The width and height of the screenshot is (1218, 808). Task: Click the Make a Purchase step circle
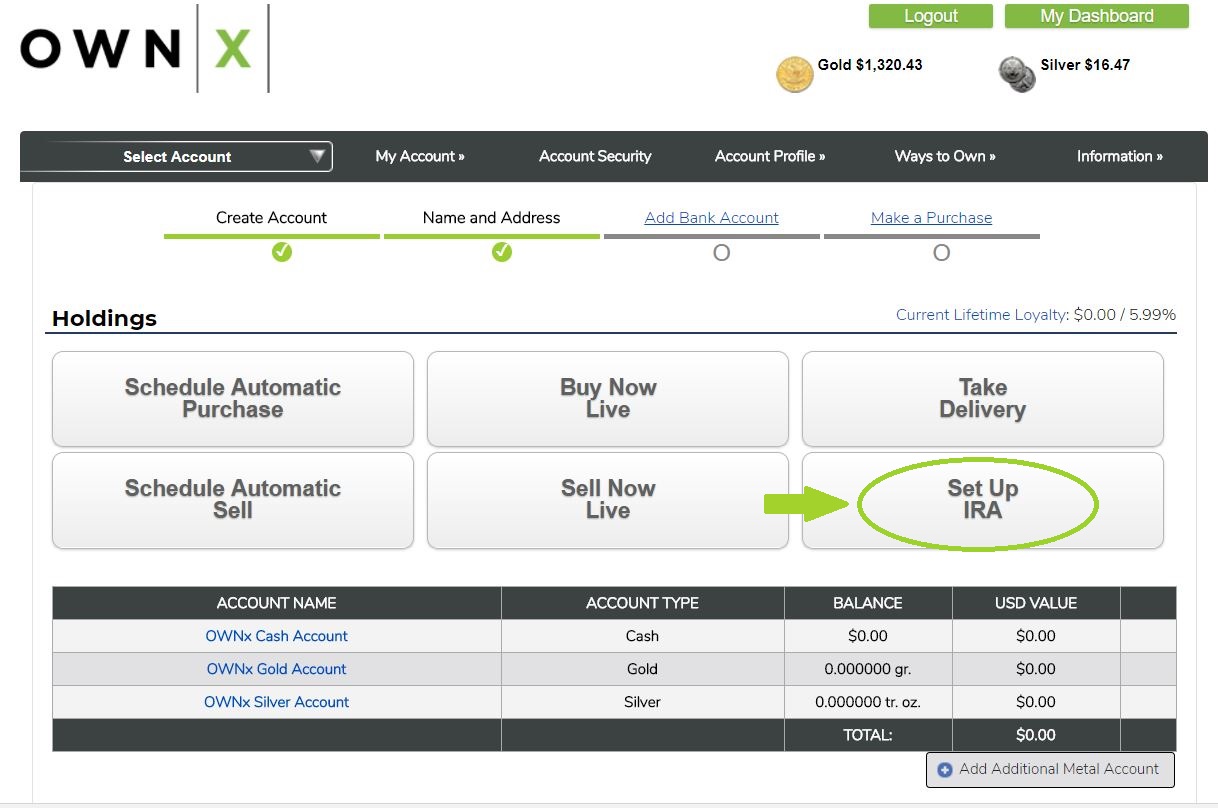tap(941, 253)
